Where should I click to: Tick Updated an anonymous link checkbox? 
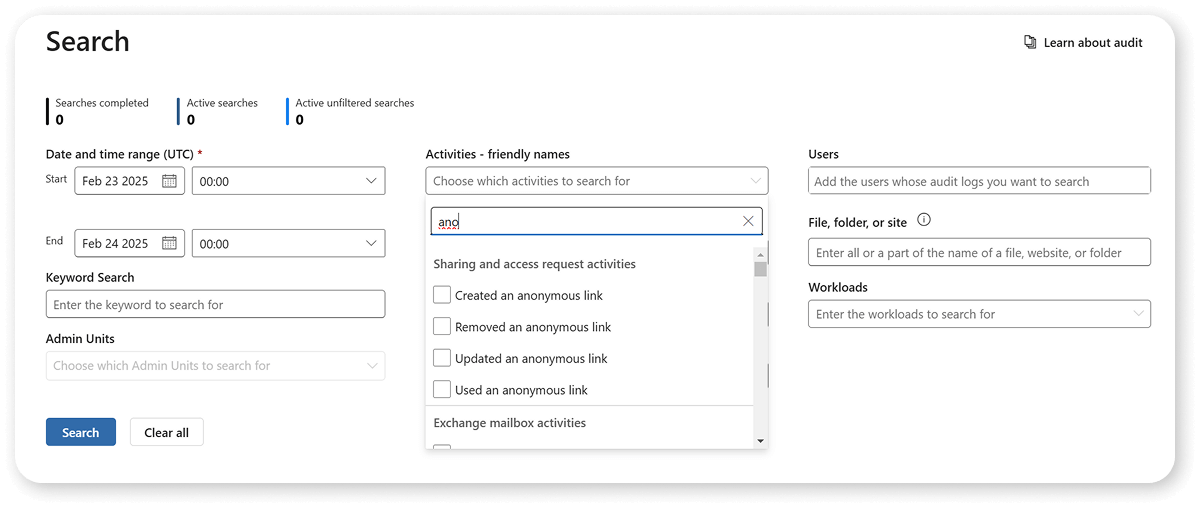click(x=442, y=358)
